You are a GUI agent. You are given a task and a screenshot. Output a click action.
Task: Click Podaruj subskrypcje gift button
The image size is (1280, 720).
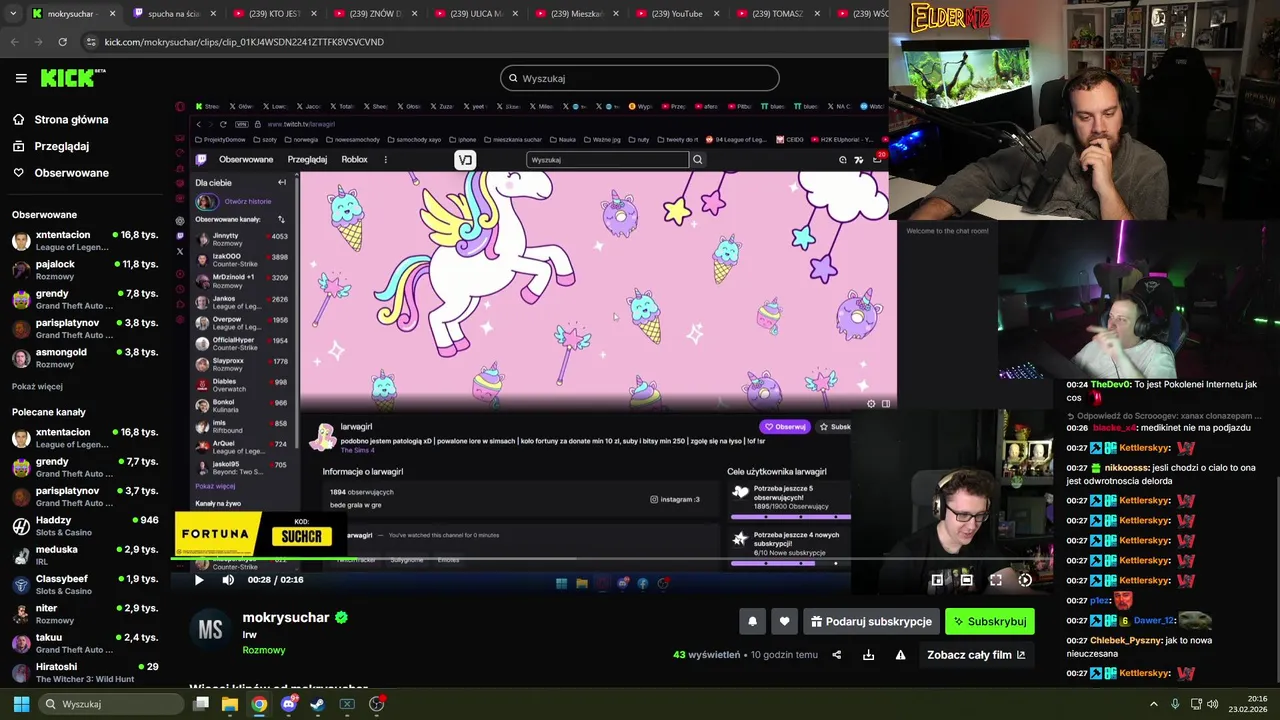click(871, 621)
